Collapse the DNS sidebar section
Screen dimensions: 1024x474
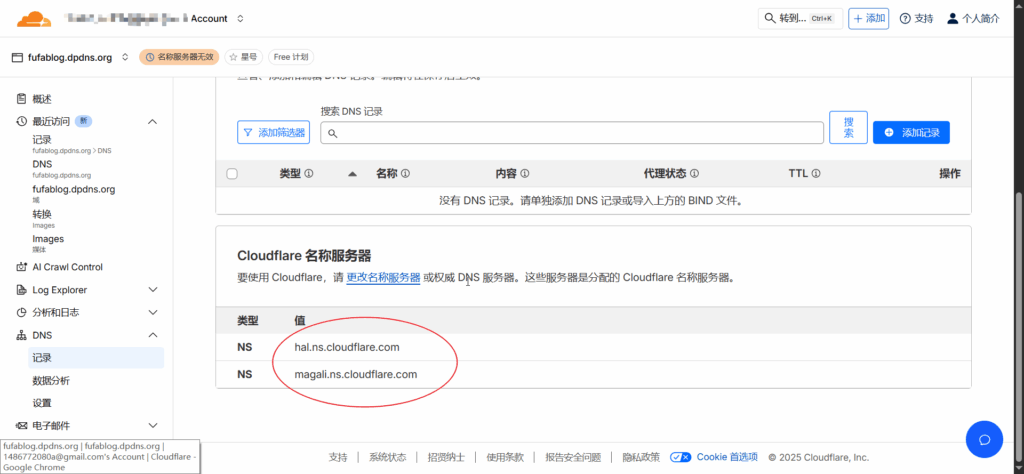(x=153, y=335)
